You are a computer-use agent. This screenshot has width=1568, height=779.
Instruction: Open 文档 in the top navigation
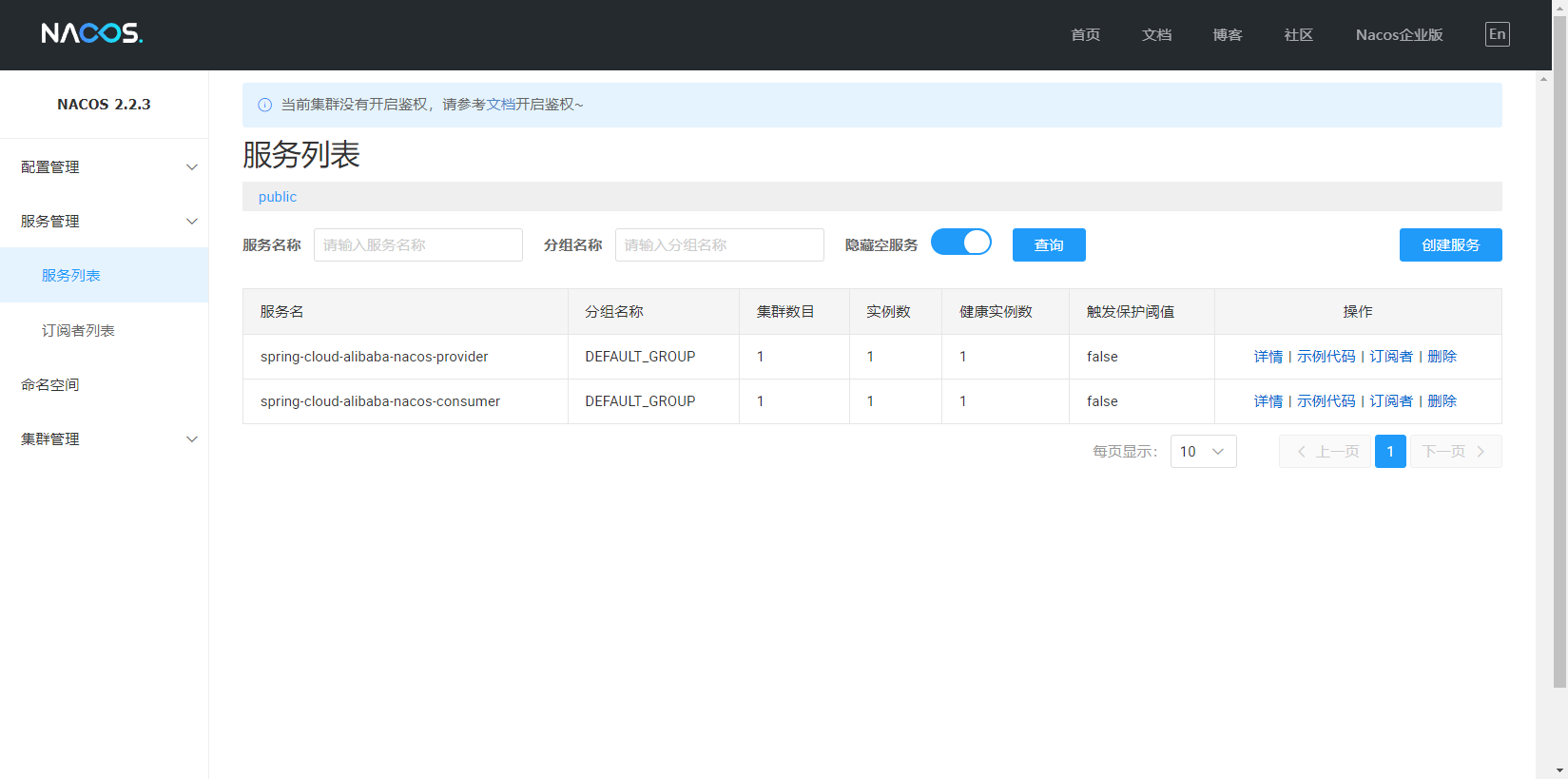point(1156,35)
